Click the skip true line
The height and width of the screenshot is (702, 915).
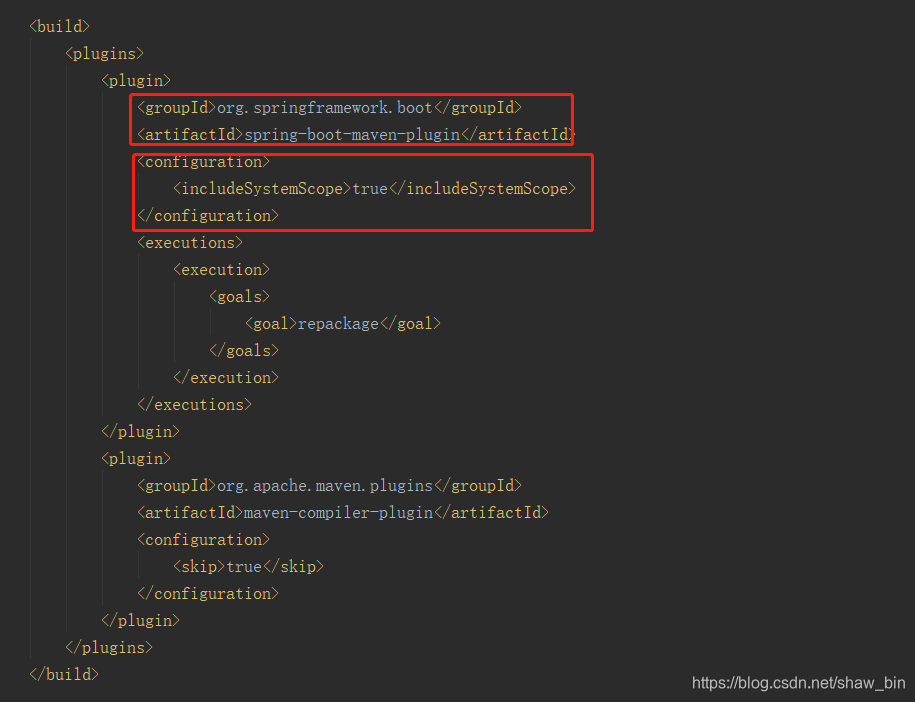pos(248,567)
